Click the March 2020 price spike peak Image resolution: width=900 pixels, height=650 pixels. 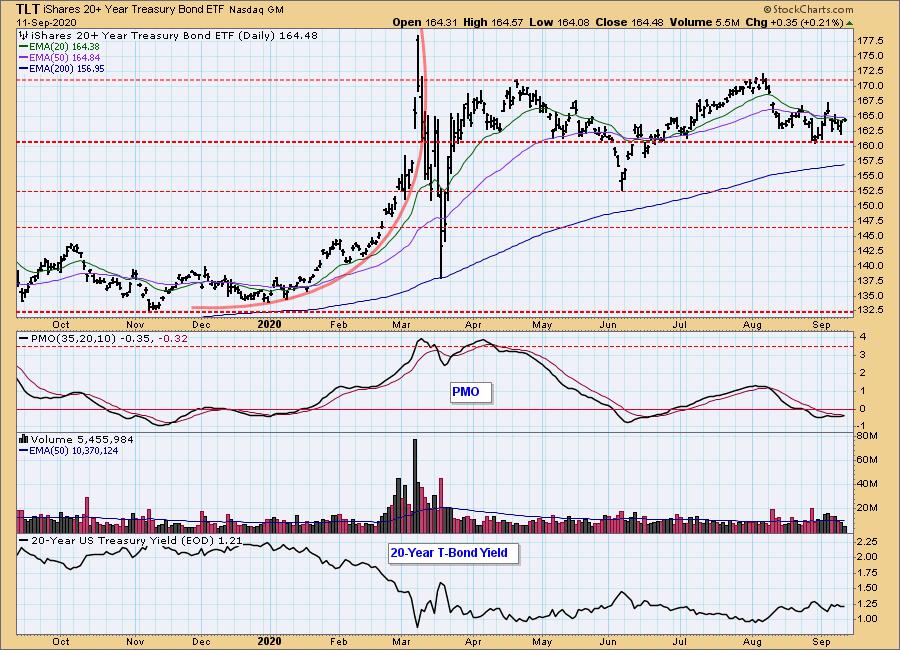tap(418, 37)
